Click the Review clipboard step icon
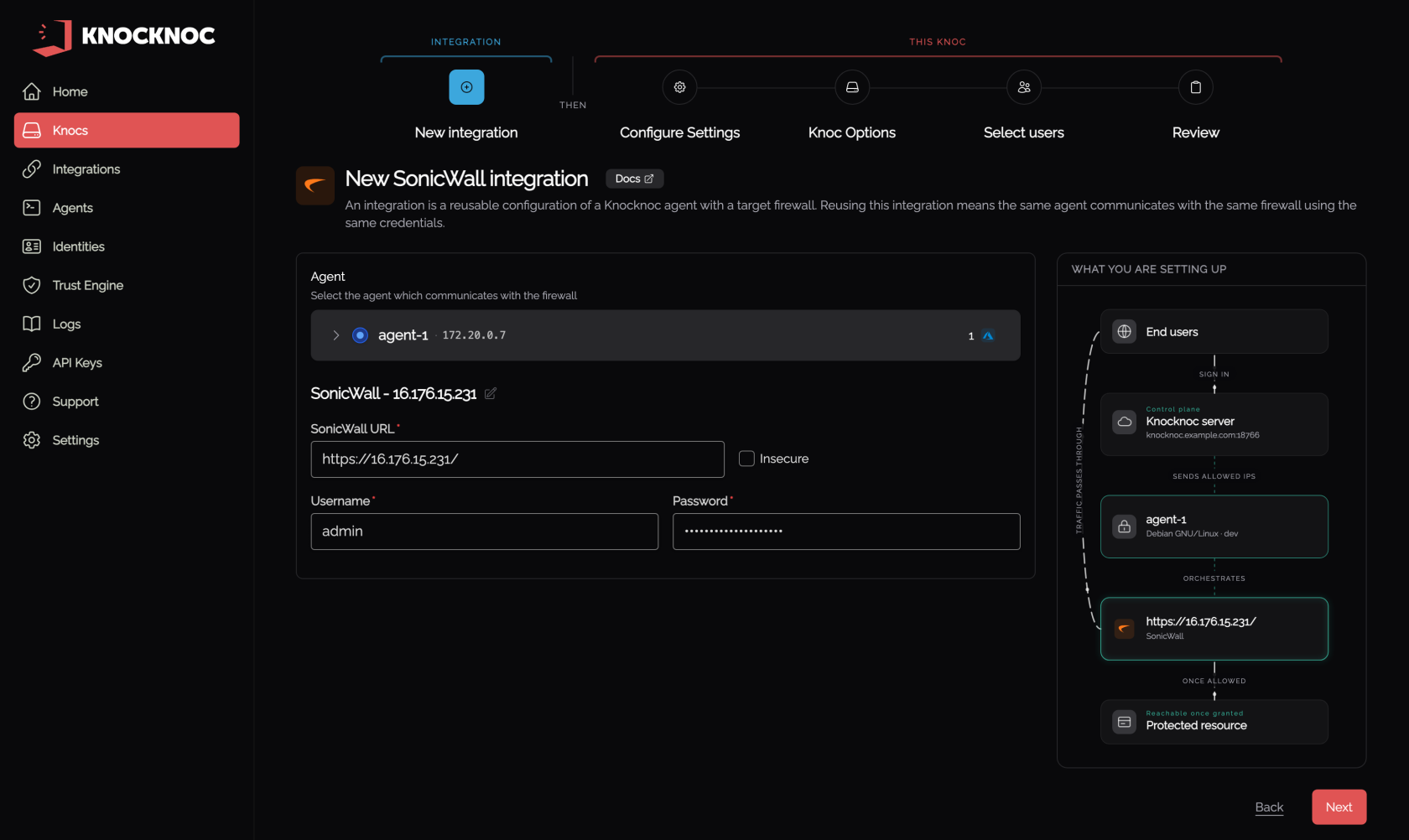The width and height of the screenshot is (1409, 840). [x=1196, y=87]
